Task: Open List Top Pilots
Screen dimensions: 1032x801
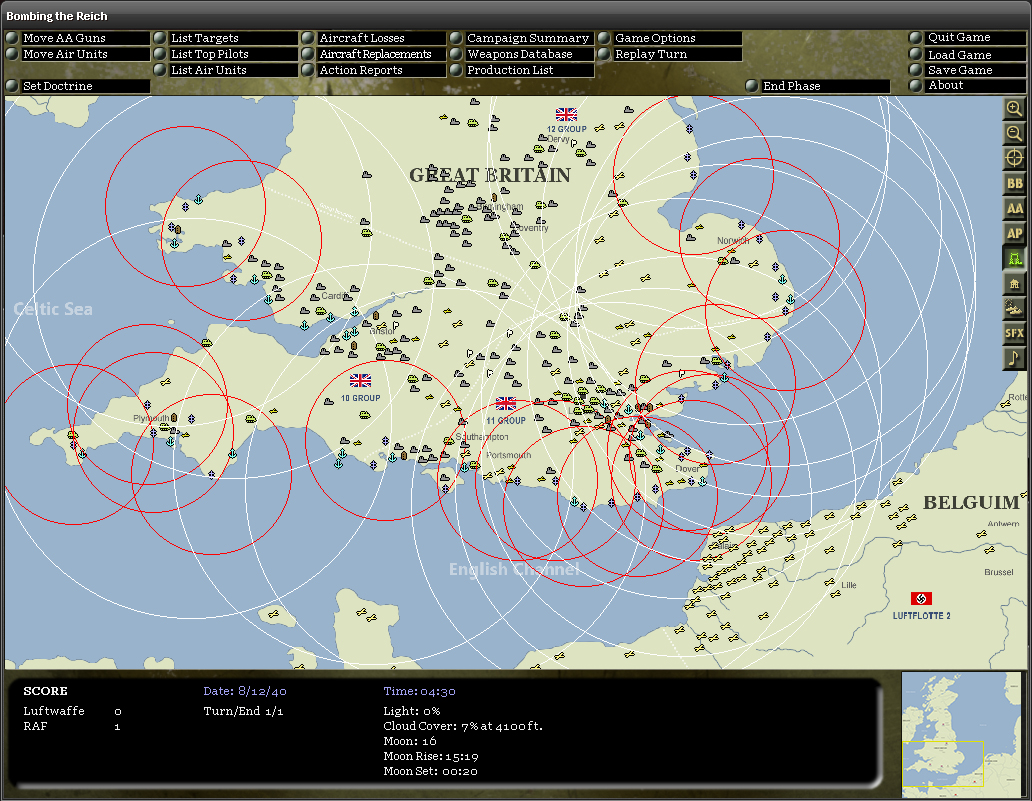Action: pyautogui.click(x=226, y=54)
